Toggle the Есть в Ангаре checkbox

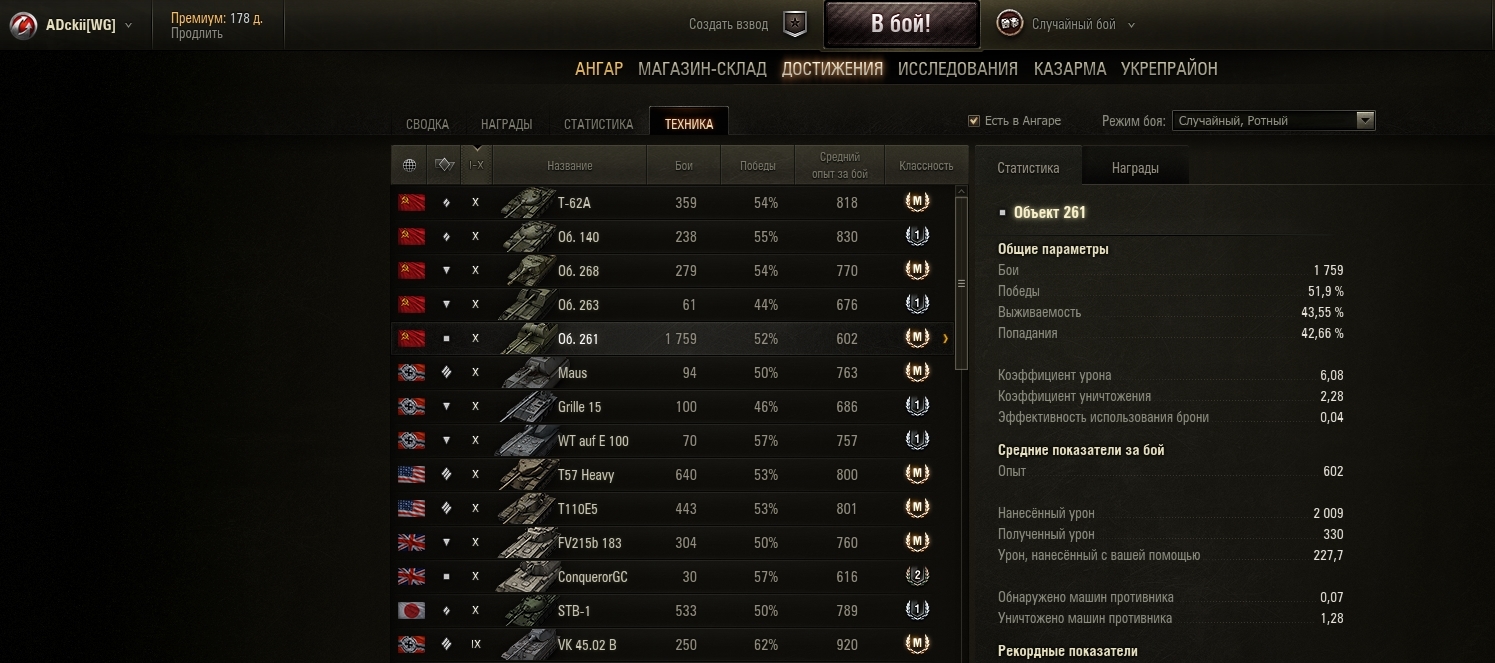(974, 121)
